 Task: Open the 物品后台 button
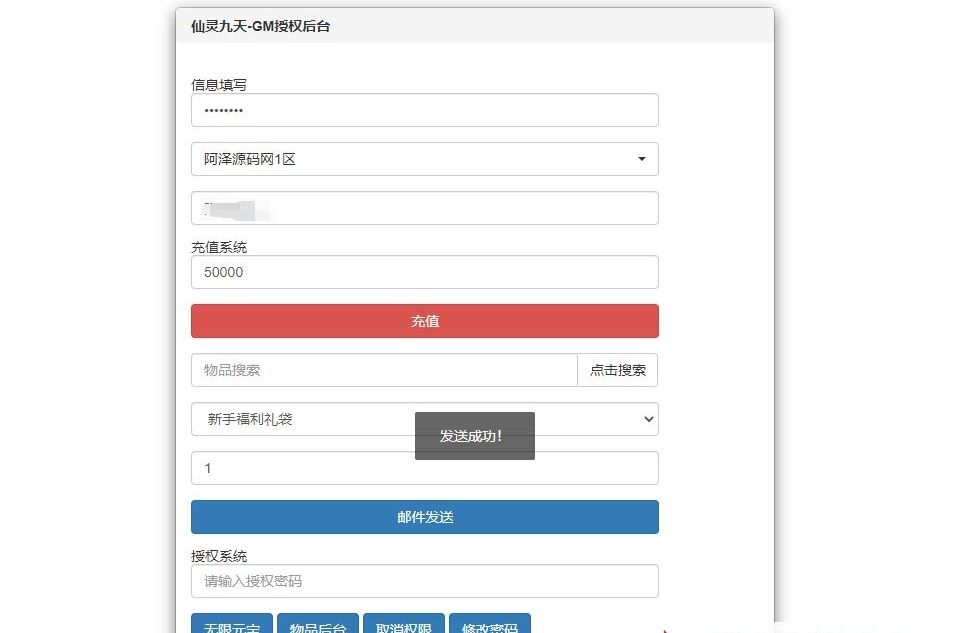click(318, 626)
